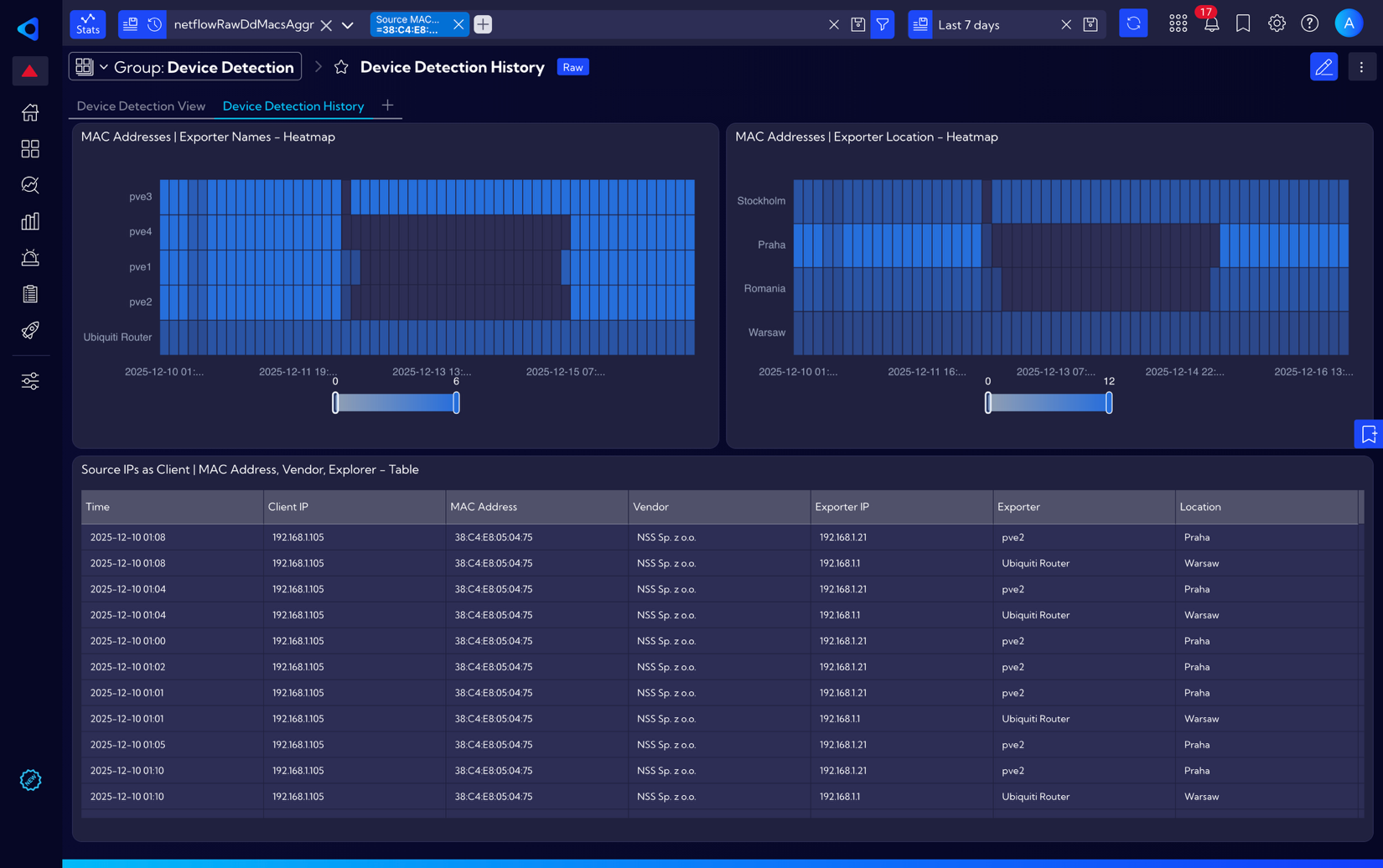The height and width of the screenshot is (868, 1383).
Task: Clear the filter search bar
Action: tap(834, 24)
